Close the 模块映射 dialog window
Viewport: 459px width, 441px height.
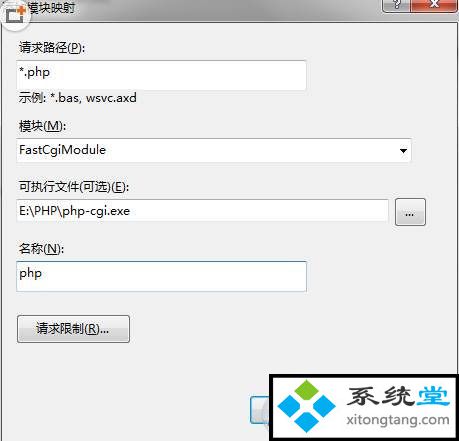pos(434,5)
